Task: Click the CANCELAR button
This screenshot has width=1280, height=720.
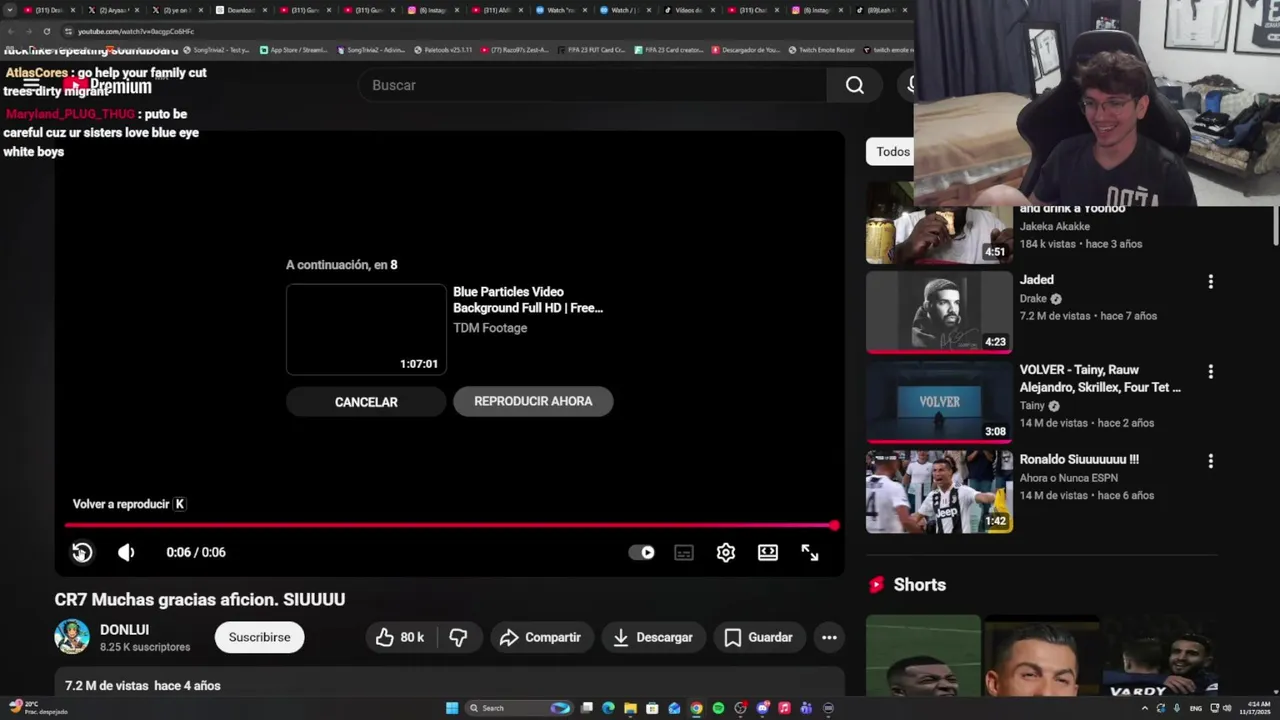Action: click(x=366, y=402)
